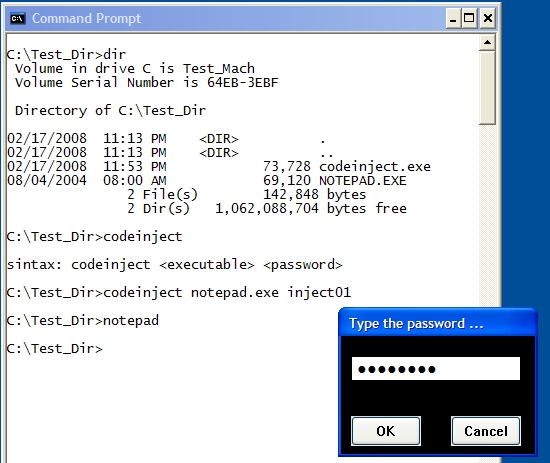Click the vertical scrollbar thumb
The image size is (550, 463).
pyautogui.click(x=487, y=88)
